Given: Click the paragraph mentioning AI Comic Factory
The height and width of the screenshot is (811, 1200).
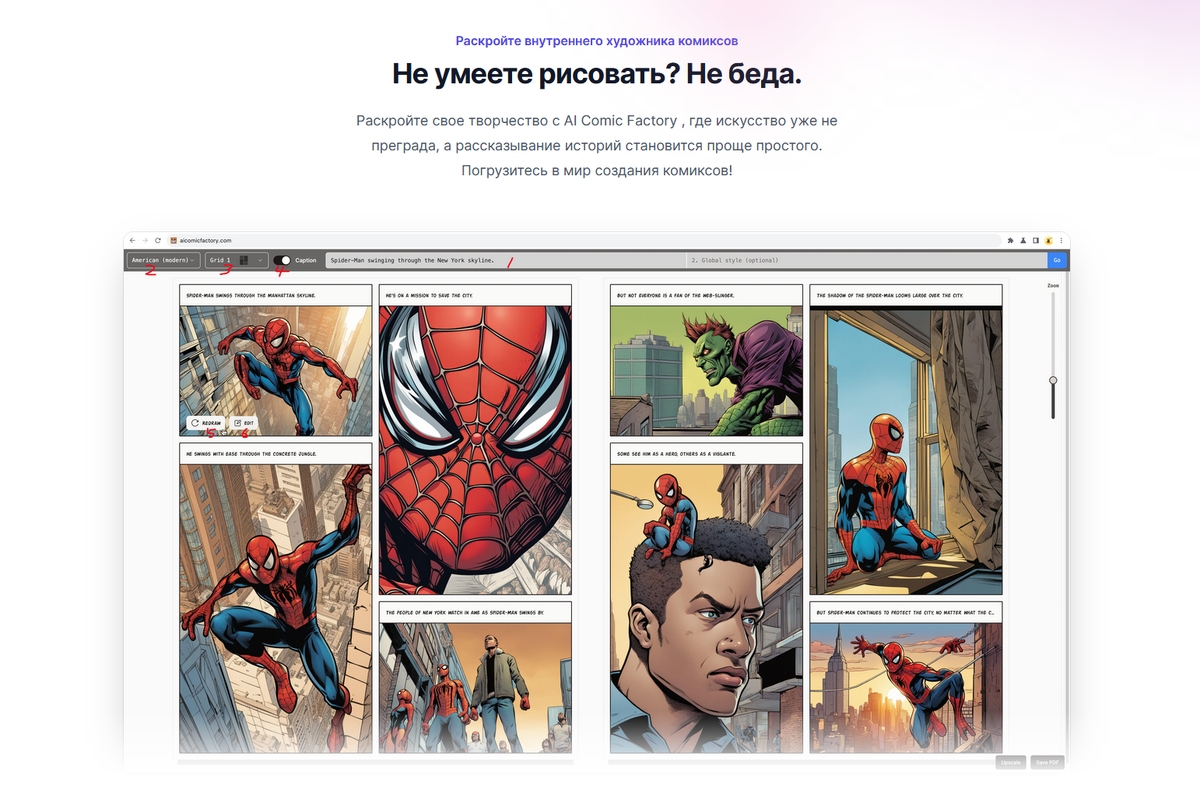Looking at the screenshot, I should click(597, 145).
